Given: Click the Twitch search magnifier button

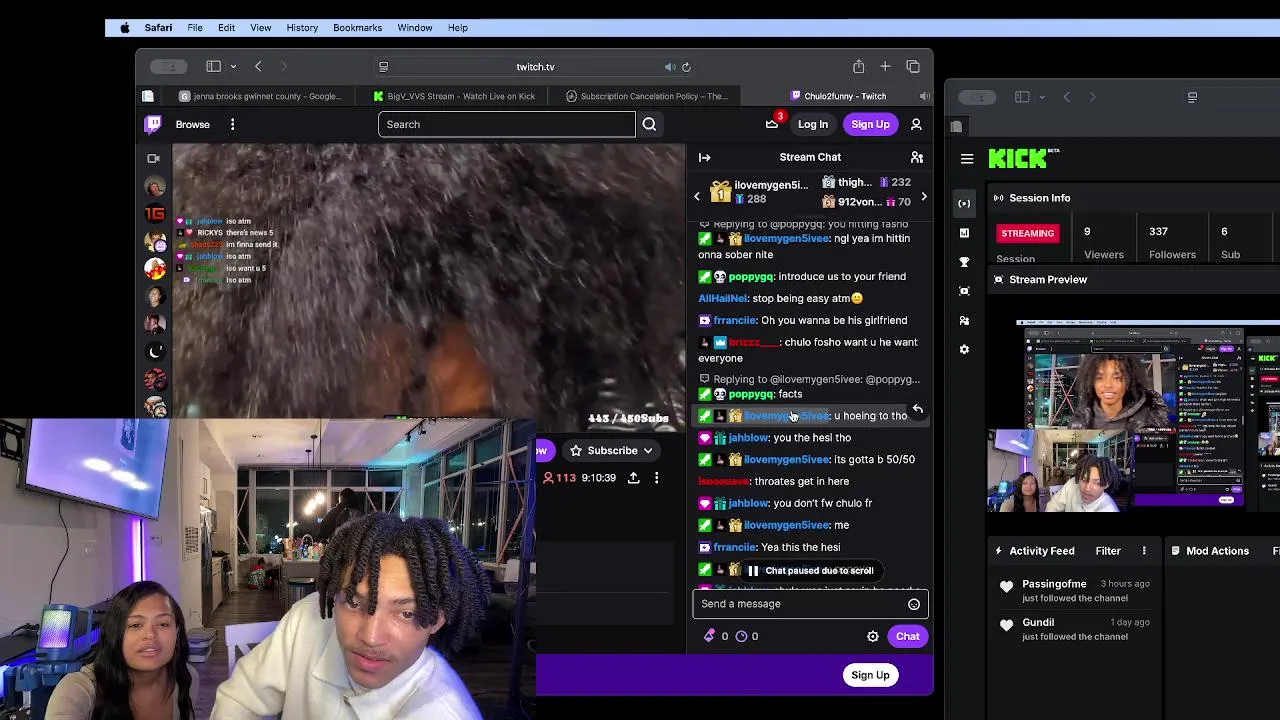Looking at the screenshot, I should click(x=649, y=124).
